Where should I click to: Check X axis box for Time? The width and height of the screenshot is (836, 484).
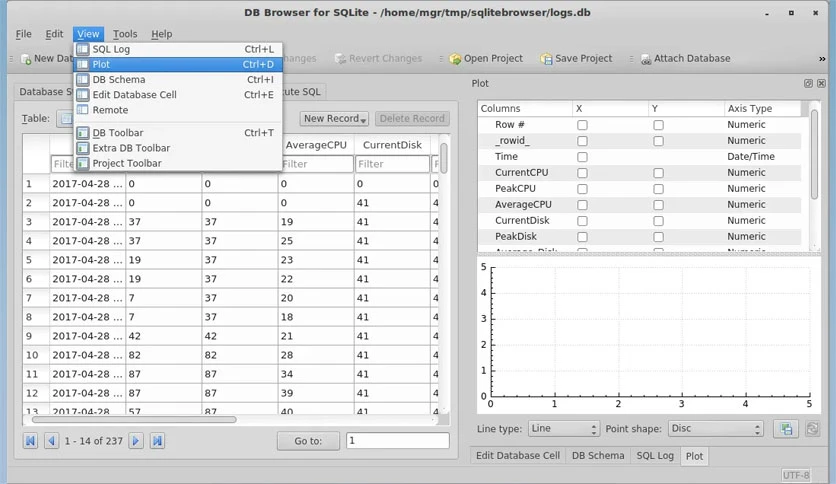582,157
